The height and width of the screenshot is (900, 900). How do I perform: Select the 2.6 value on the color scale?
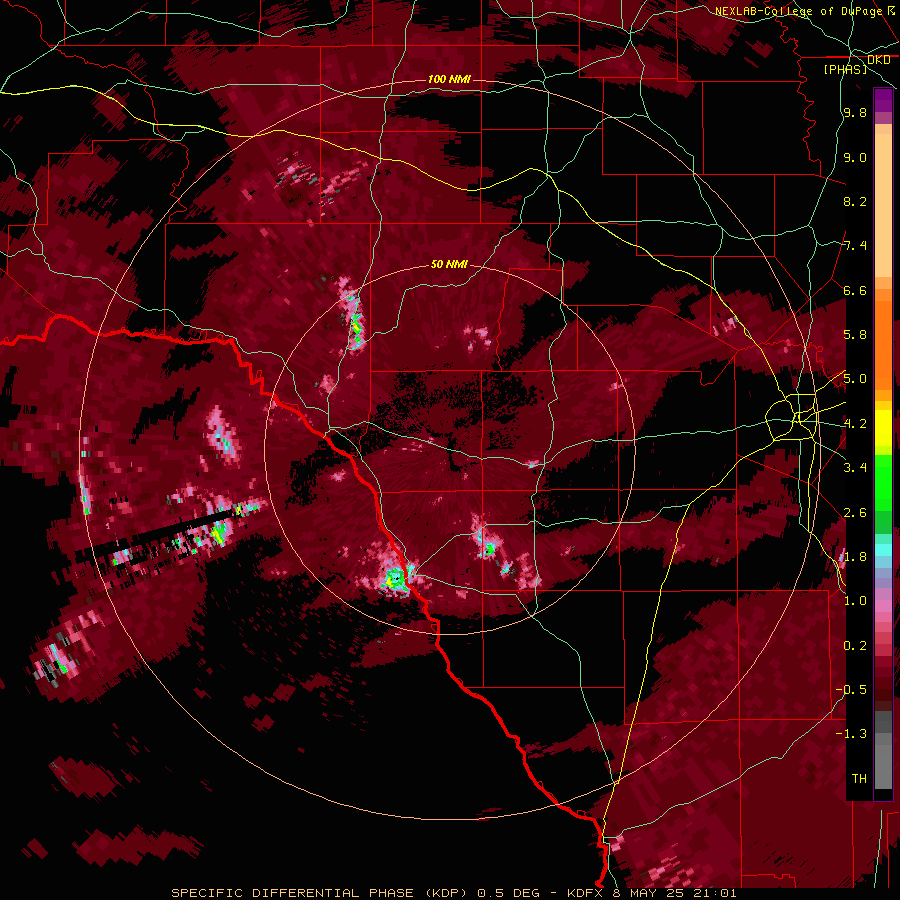[x=855, y=513]
